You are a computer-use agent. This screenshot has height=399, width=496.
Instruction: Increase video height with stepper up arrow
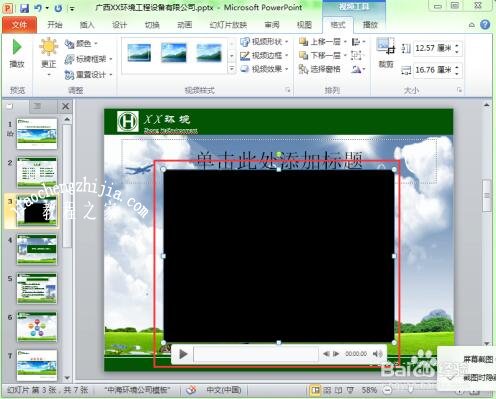tap(457, 45)
